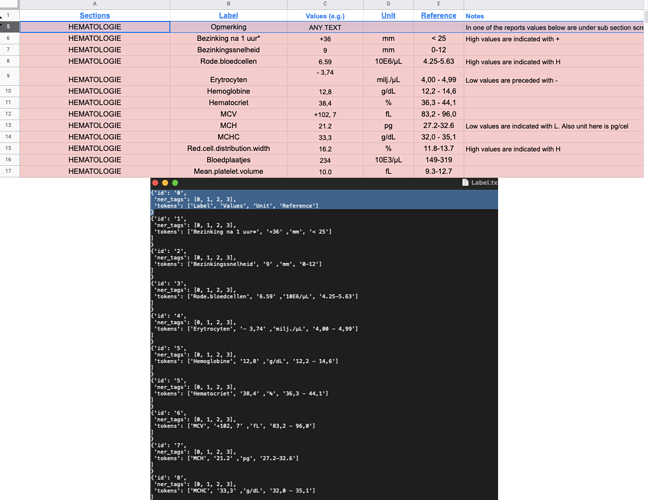
Task: Click the yellow minimize button of the text window
Action: click(165, 183)
